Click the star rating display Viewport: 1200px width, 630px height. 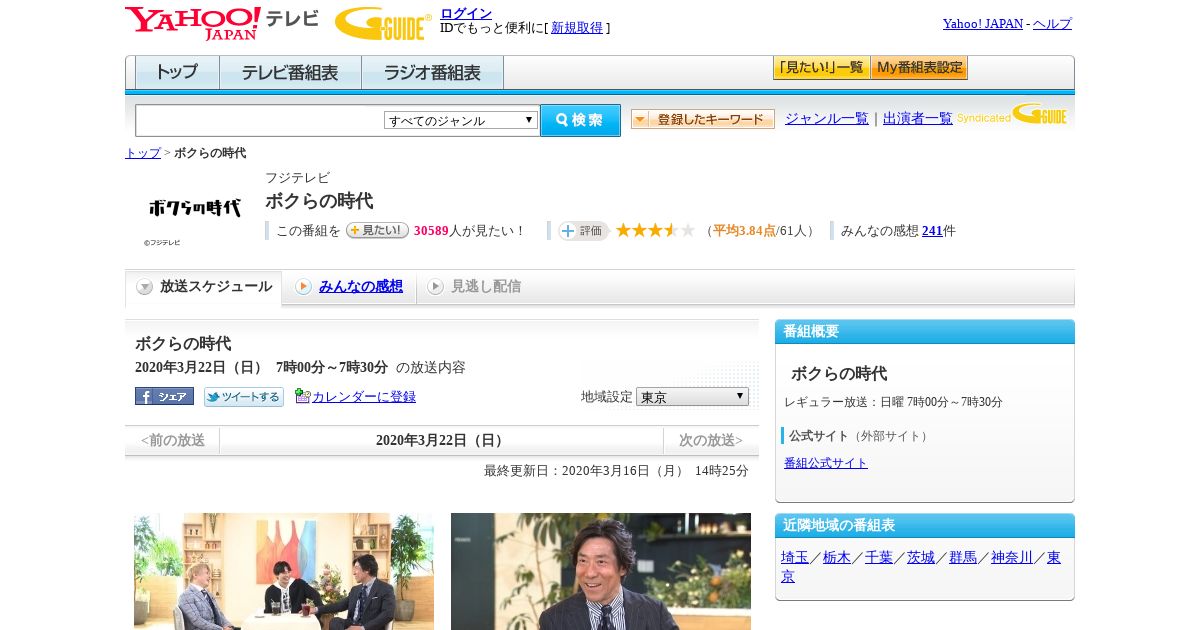pos(655,231)
